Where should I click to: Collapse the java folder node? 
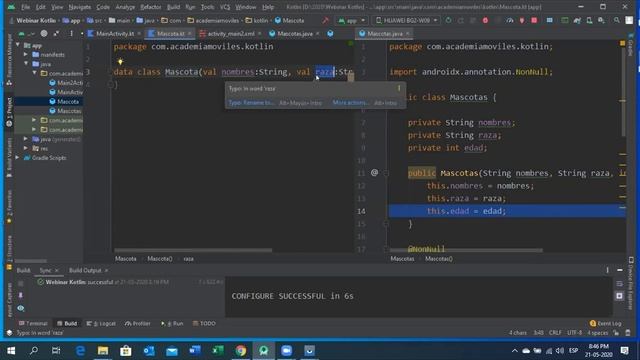tap(26, 64)
